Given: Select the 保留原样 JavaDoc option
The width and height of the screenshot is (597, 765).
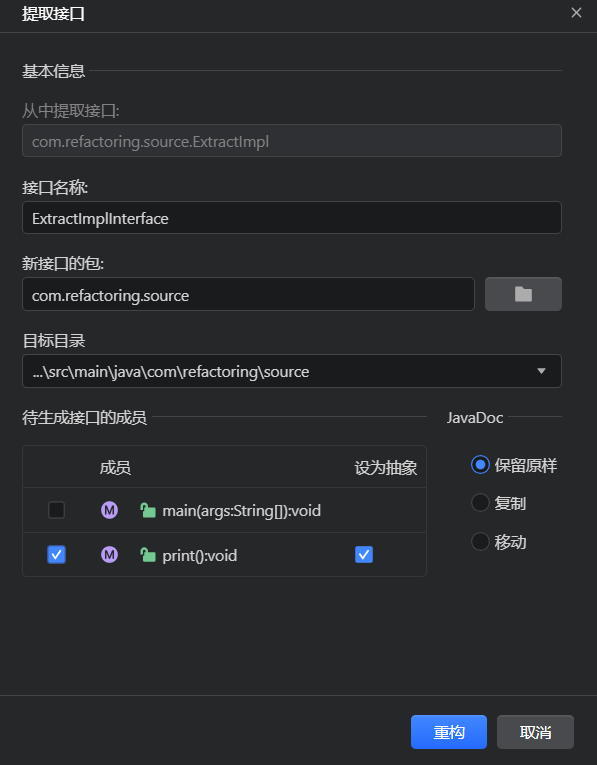Looking at the screenshot, I should point(480,465).
